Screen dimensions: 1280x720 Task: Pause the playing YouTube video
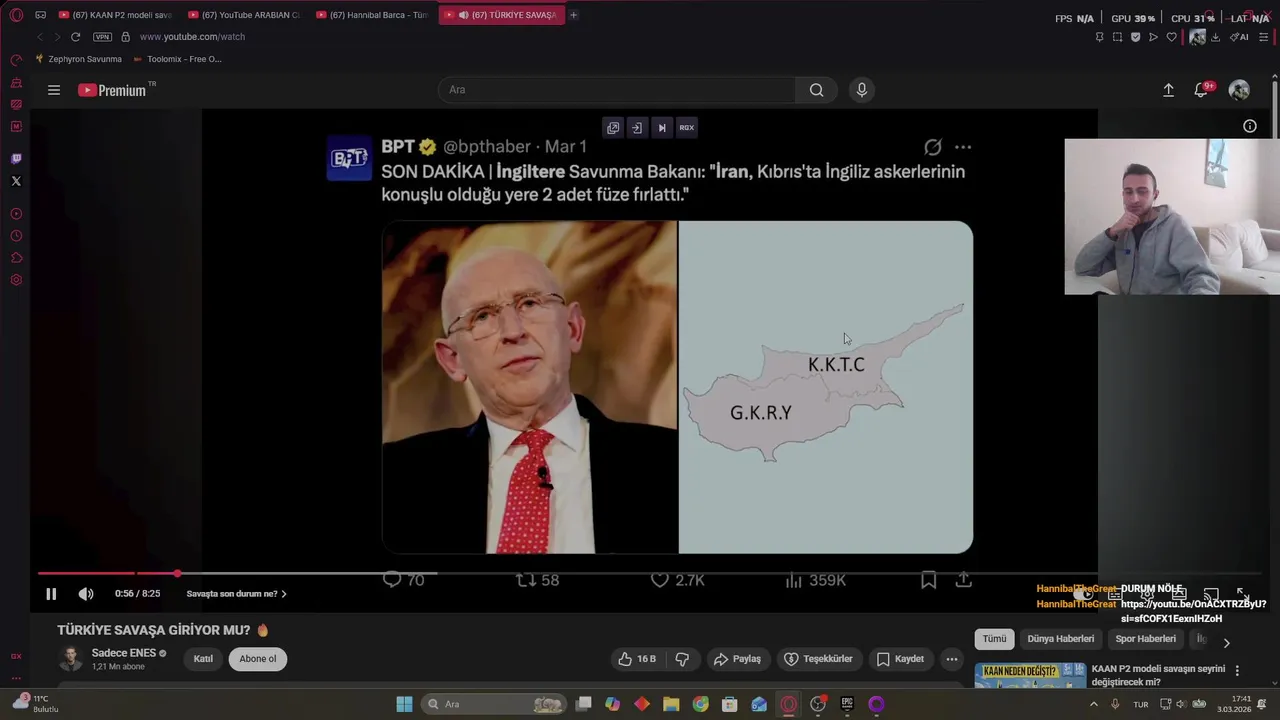pos(51,594)
